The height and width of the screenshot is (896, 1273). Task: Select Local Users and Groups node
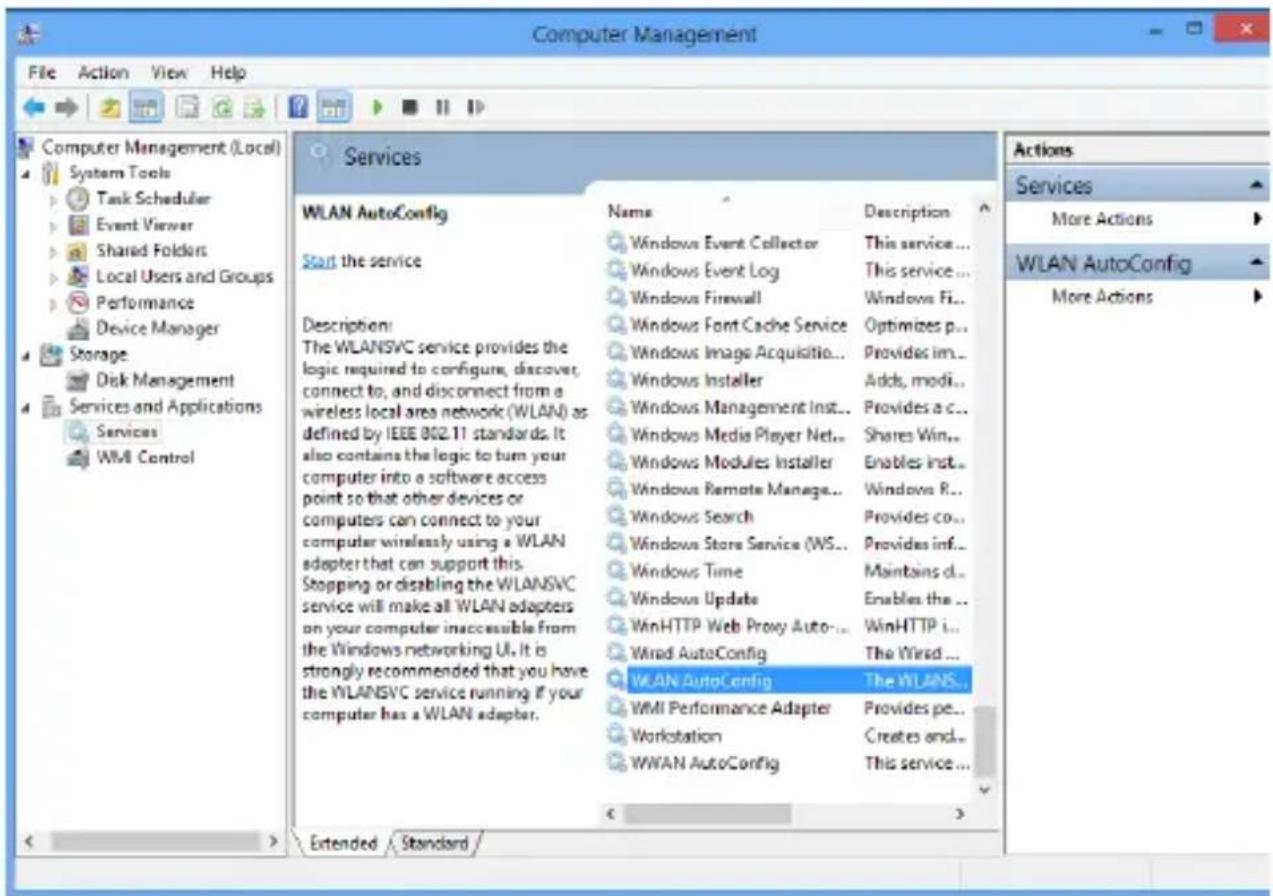[x=184, y=276]
